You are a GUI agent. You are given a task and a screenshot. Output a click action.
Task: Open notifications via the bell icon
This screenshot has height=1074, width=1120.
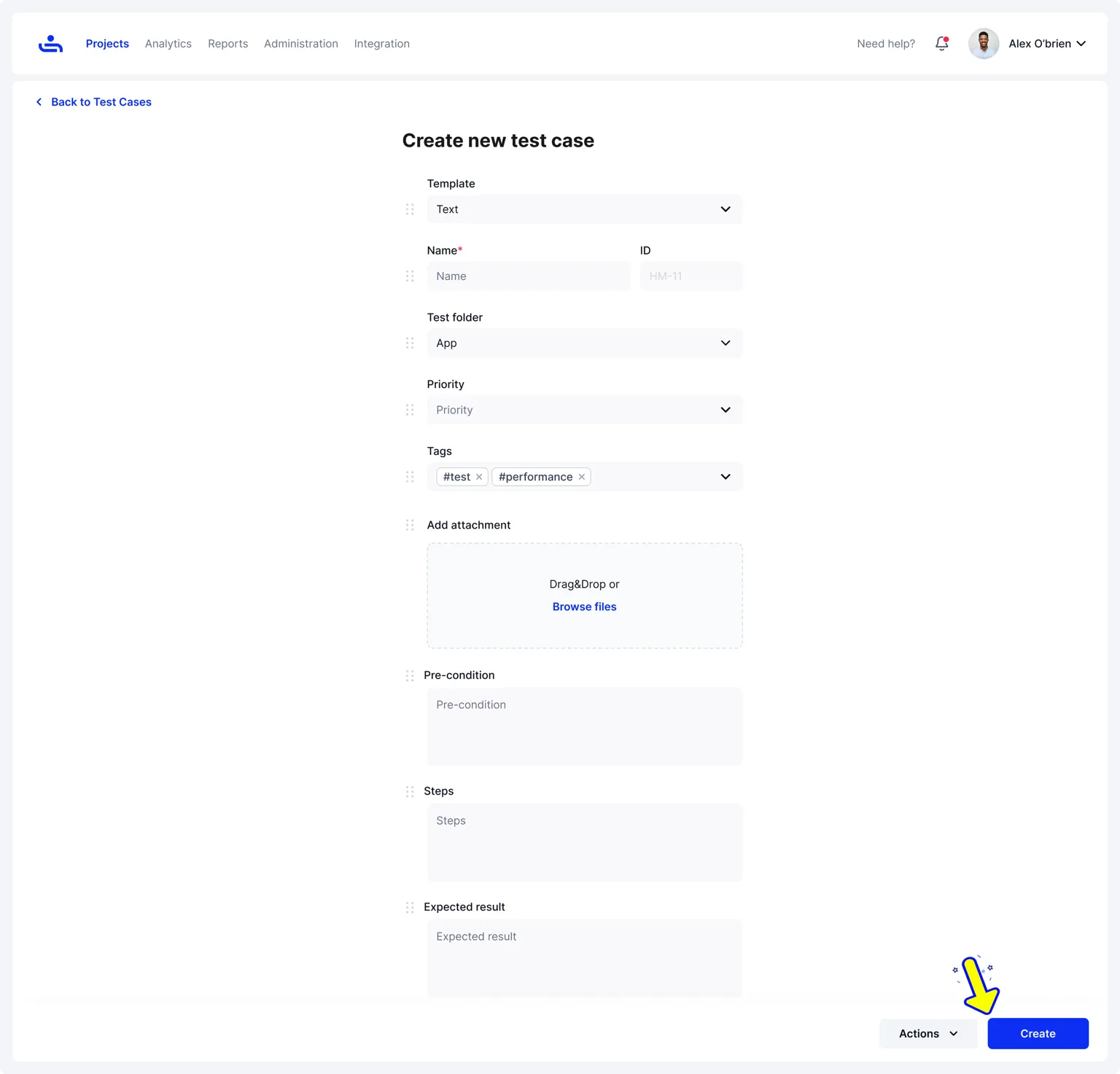tap(941, 44)
